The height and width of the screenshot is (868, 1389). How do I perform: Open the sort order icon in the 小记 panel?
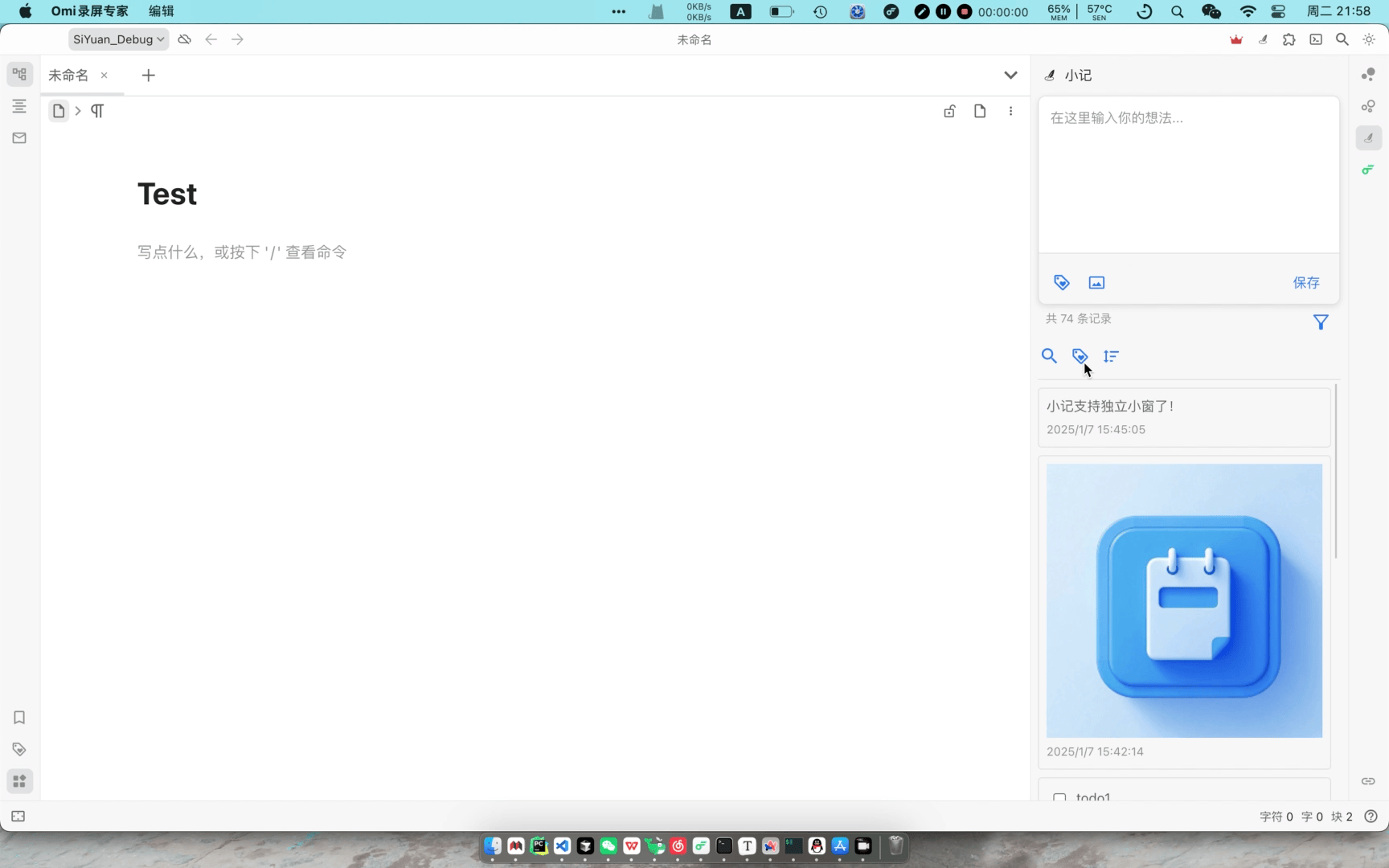click(x=1111, y=356)
